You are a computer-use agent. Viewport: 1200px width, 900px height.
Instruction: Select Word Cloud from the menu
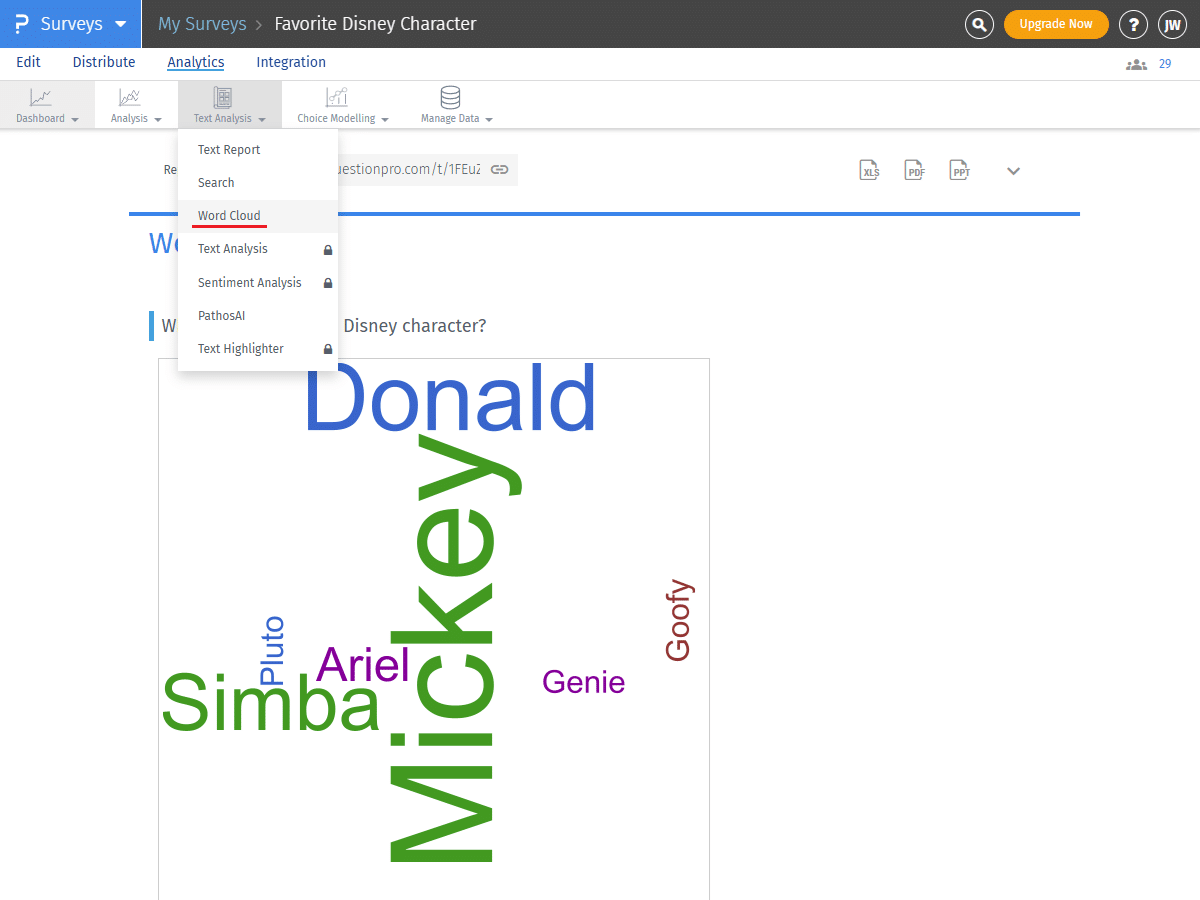[228, 215]
